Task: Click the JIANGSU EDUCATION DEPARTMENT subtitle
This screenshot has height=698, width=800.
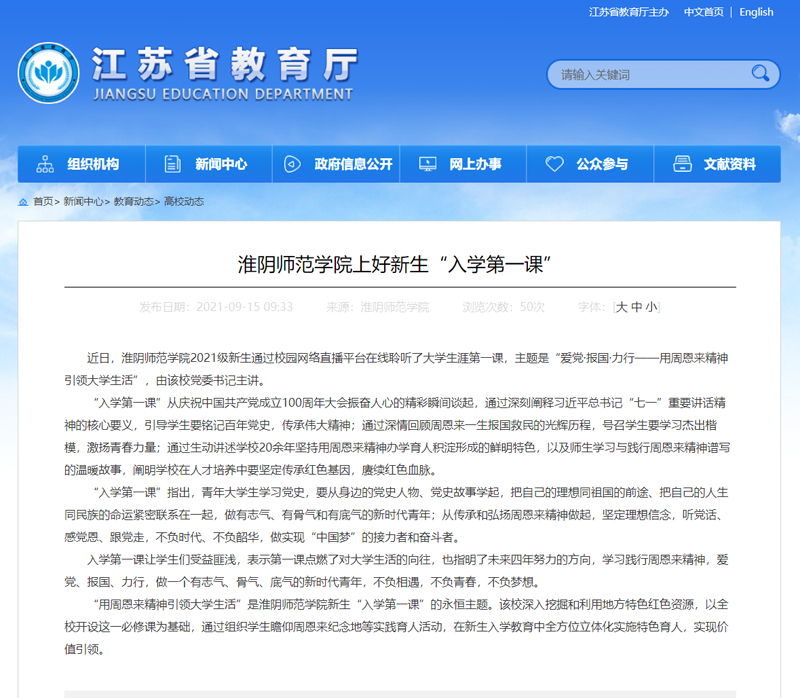Action: 223,94
